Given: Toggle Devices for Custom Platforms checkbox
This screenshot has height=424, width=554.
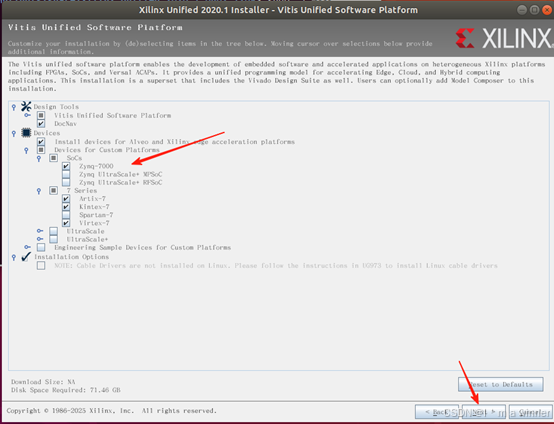Looking at the screenshot, I should click(x=41, y=150).
